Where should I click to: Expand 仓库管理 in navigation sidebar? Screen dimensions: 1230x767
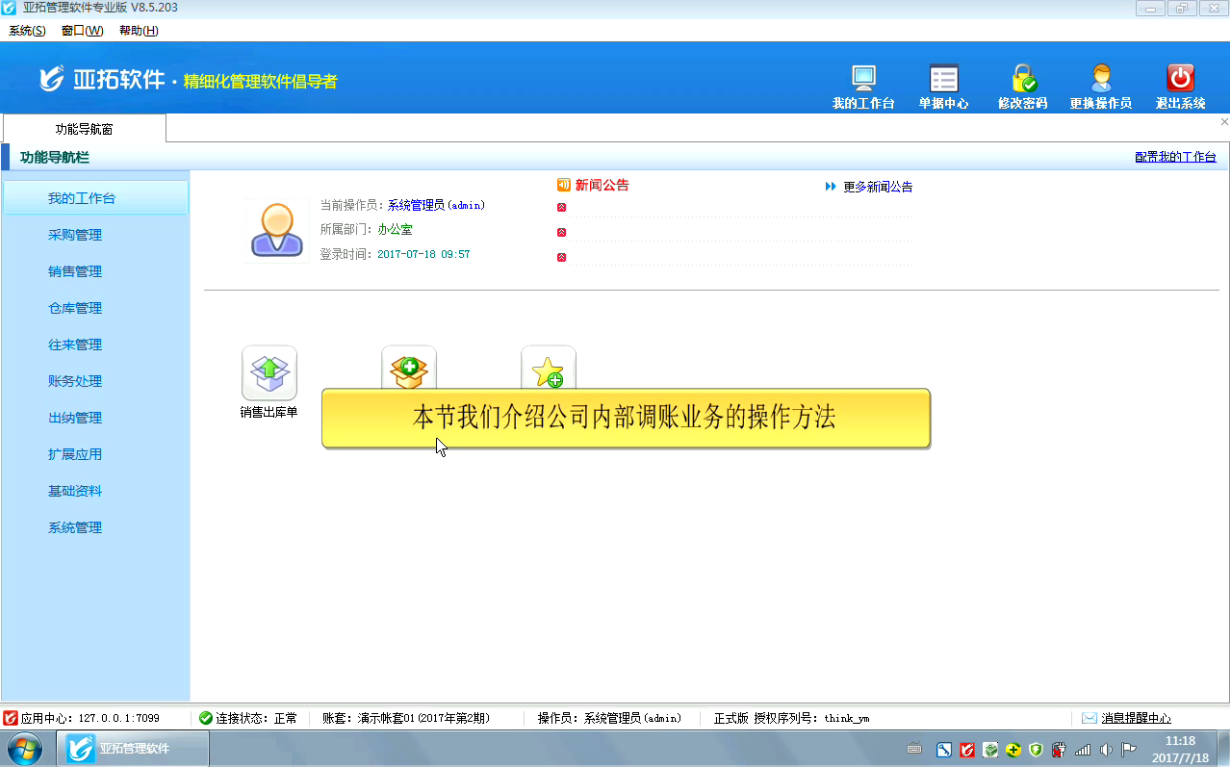(x=75, y=308)
